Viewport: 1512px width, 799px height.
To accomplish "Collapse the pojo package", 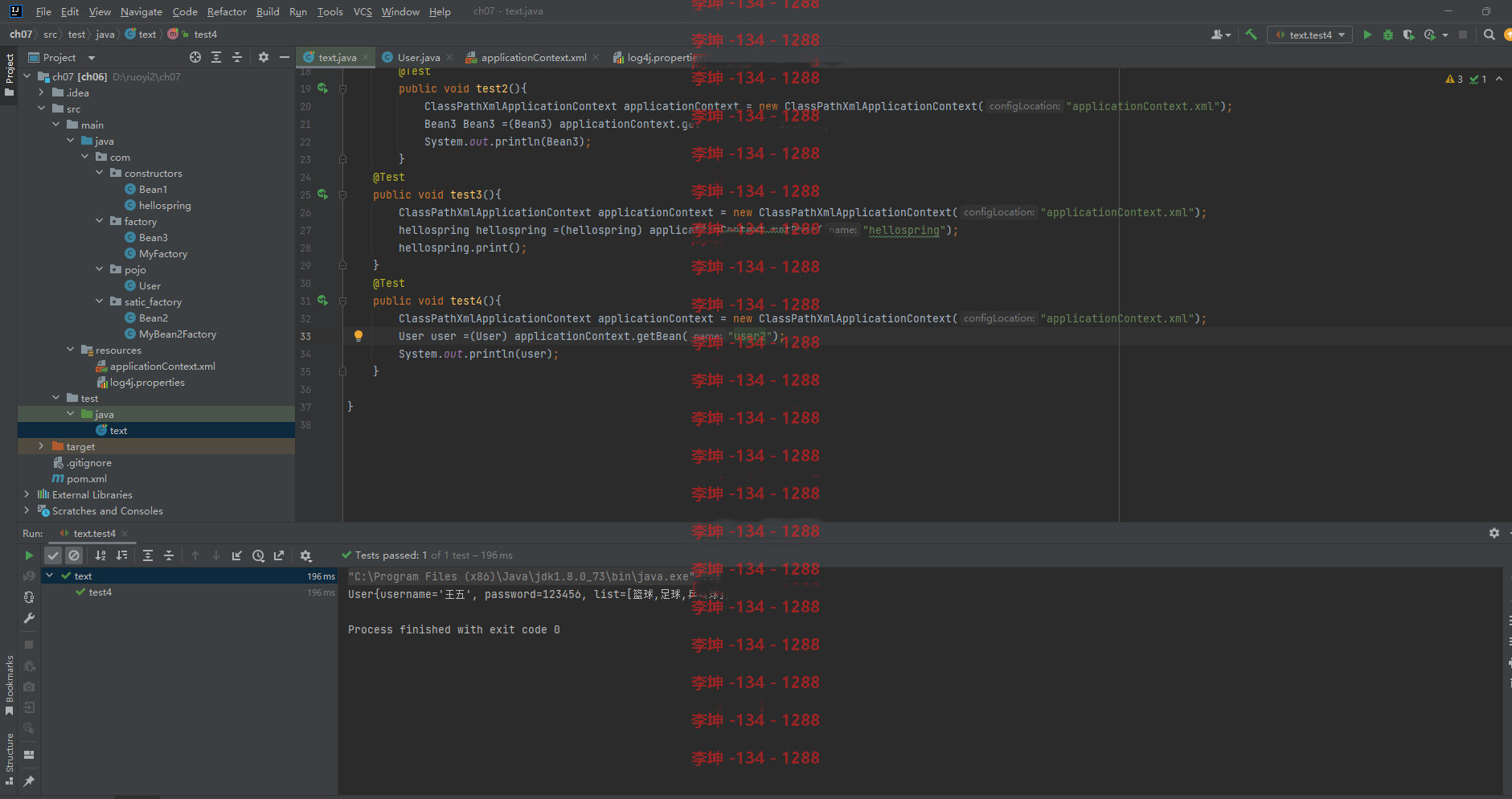I will pos(99,269).
